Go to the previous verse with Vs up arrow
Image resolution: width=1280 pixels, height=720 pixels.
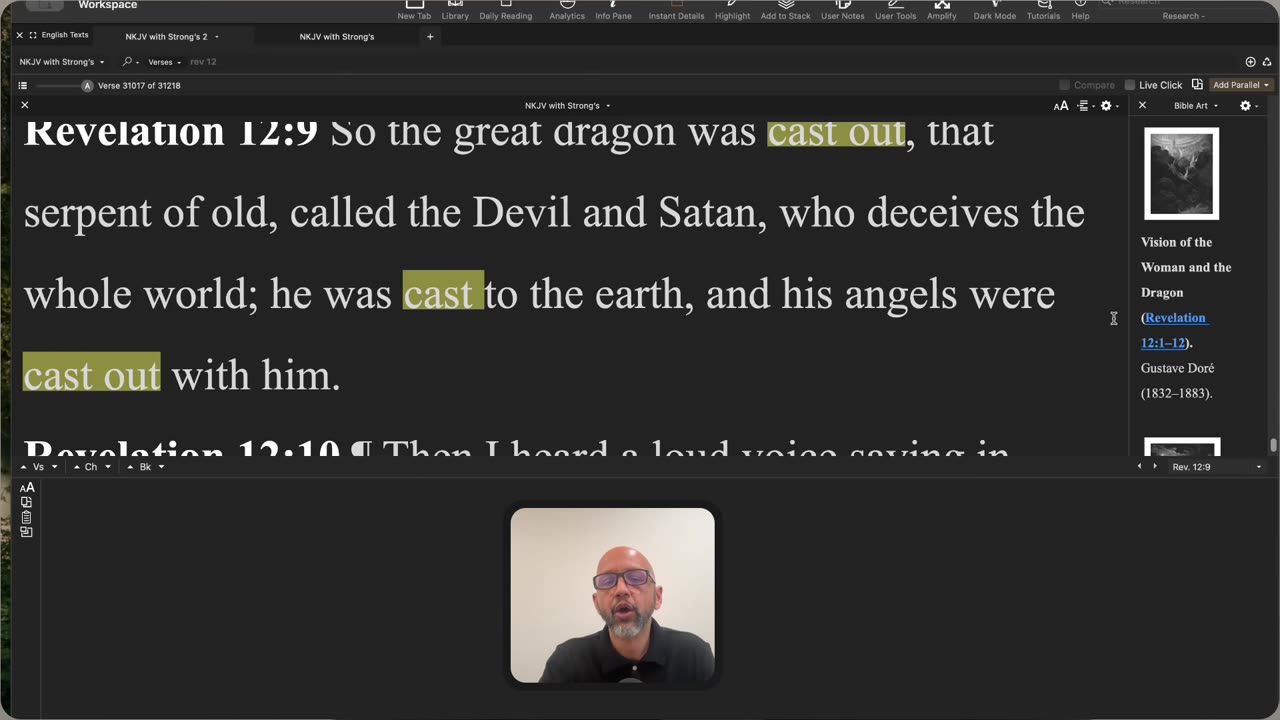25,467
